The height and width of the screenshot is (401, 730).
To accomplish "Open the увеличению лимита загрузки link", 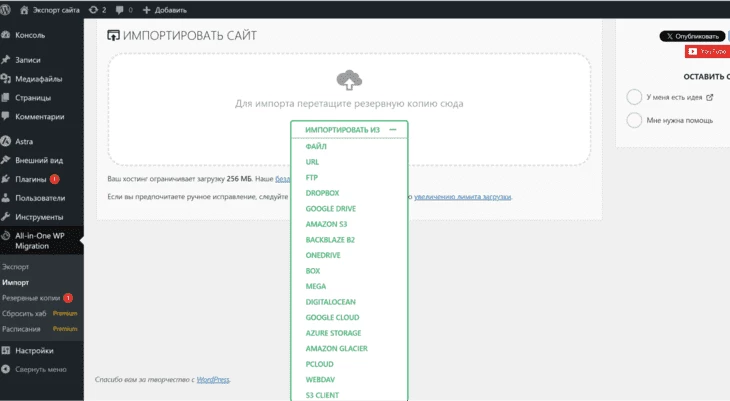I will [463, 197].
